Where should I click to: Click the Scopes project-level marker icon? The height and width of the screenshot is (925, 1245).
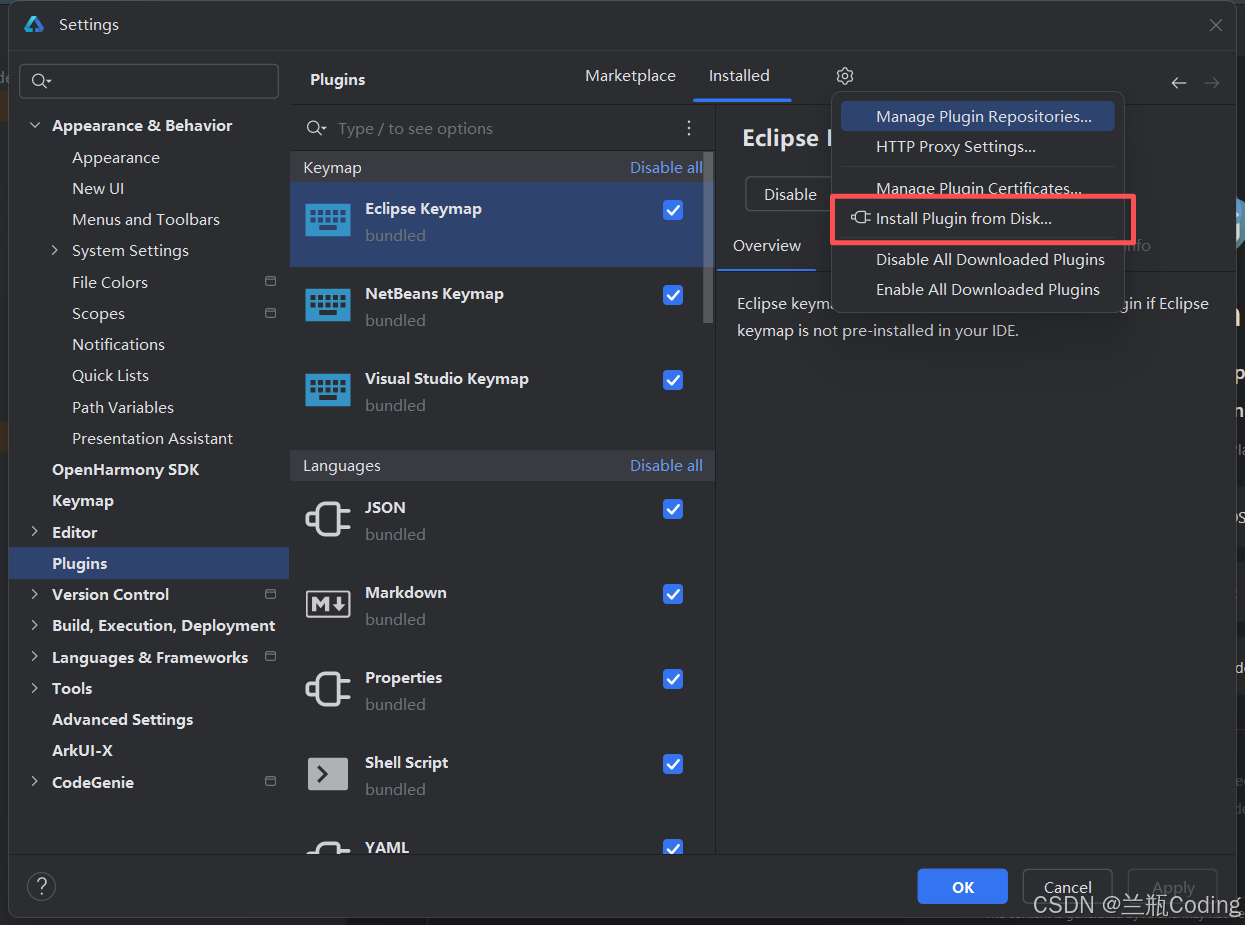tap(270, 313)
